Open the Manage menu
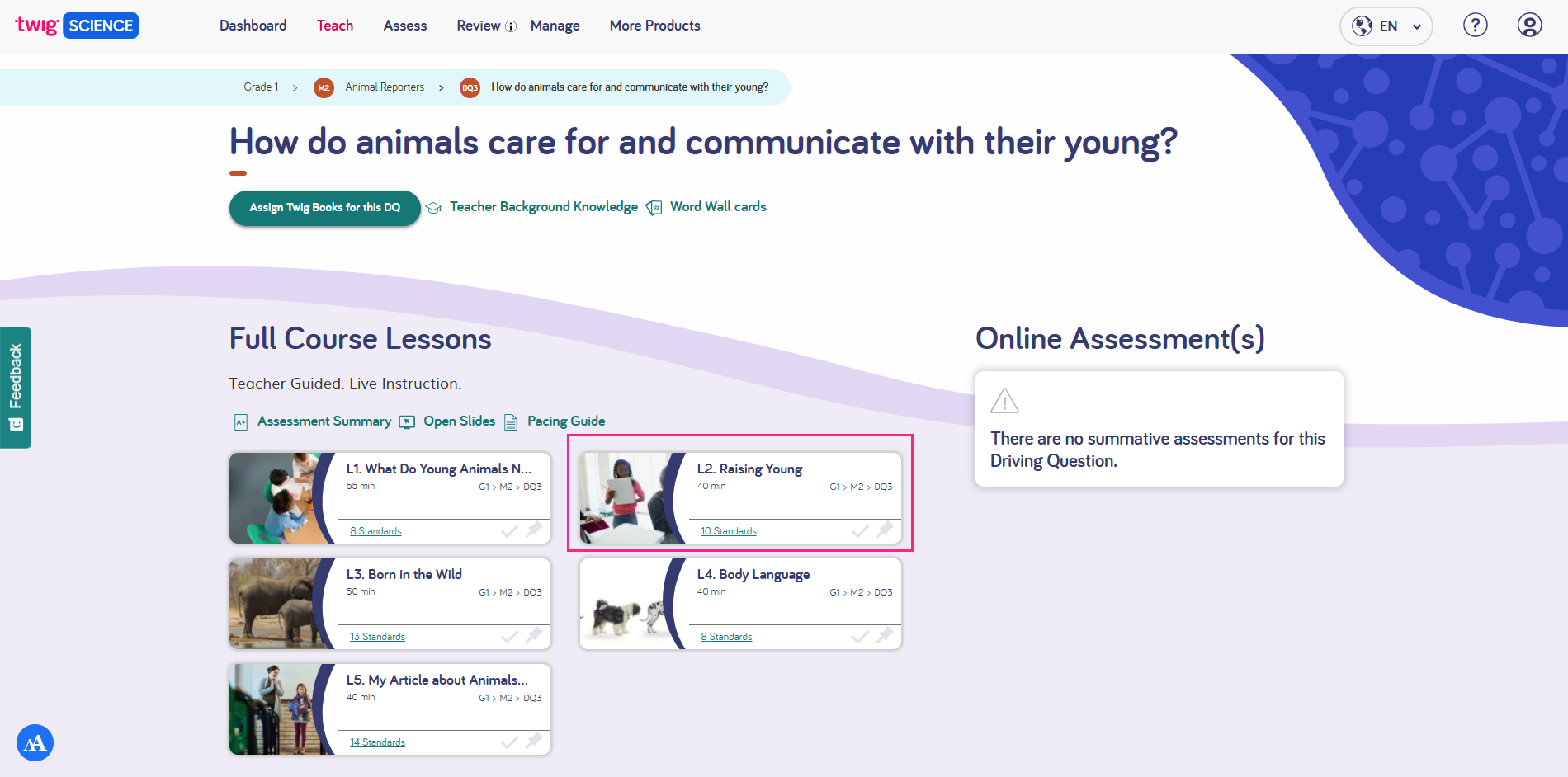 coord(555,26)
